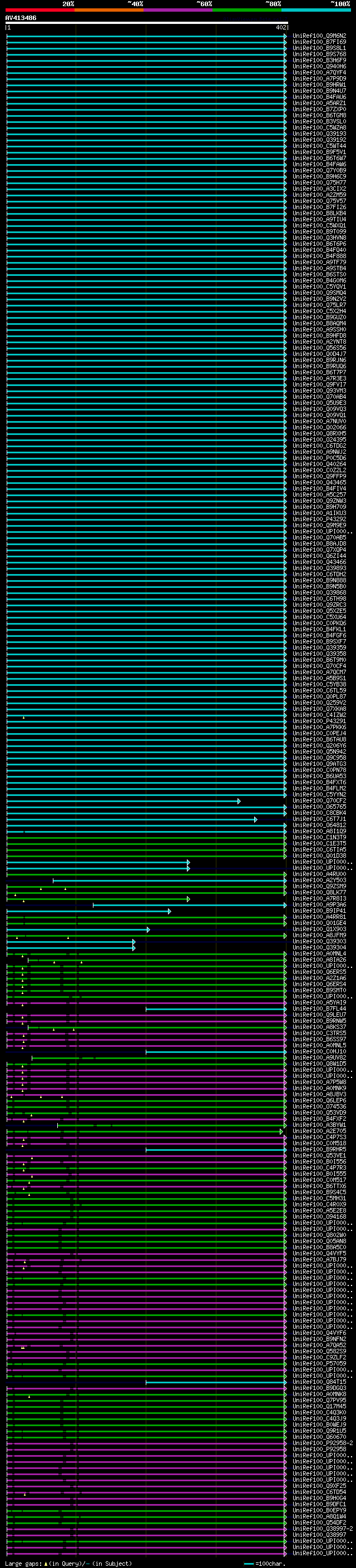Click query end position 402

[281, 27]
